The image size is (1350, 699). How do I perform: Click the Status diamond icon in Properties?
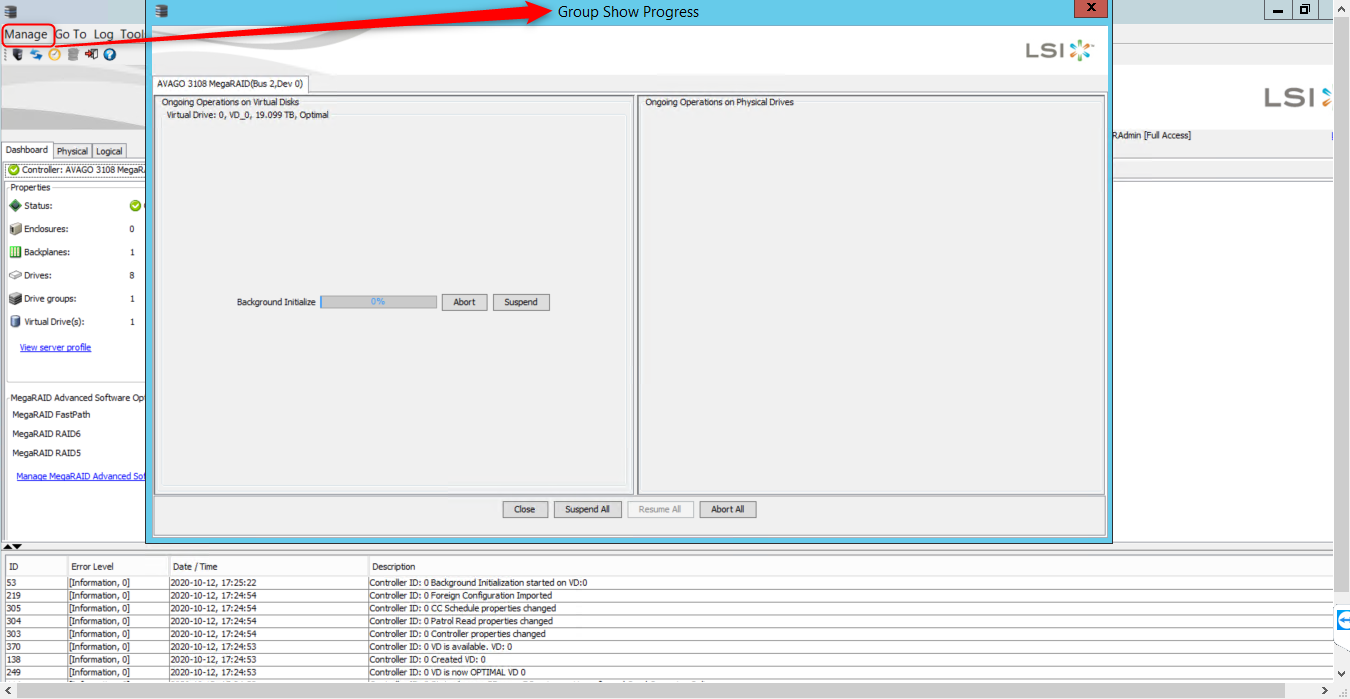(x=15, y=205)
